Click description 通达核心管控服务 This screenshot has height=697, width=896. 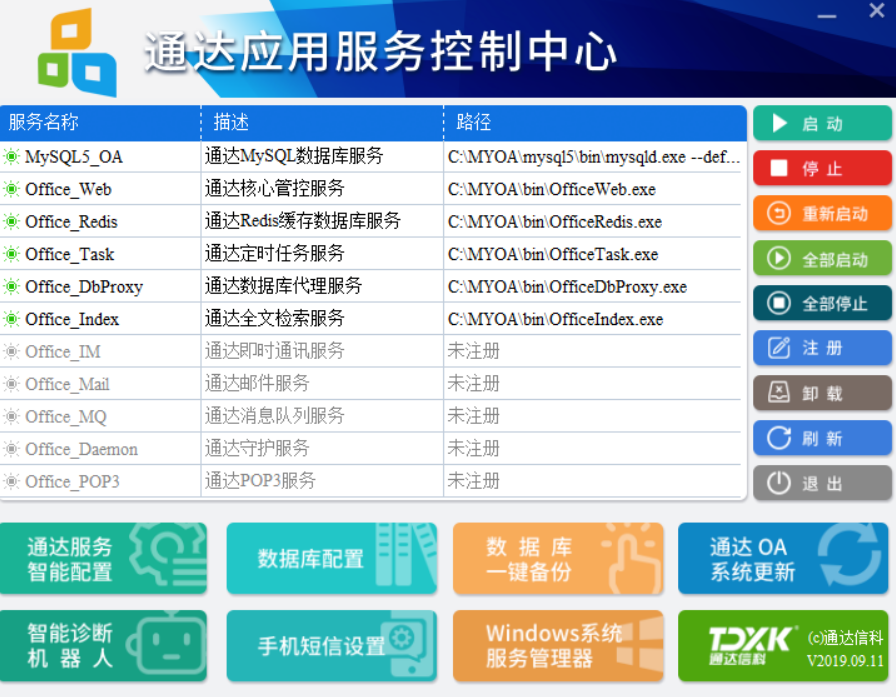pyautogui.click(x=274, y=189)
